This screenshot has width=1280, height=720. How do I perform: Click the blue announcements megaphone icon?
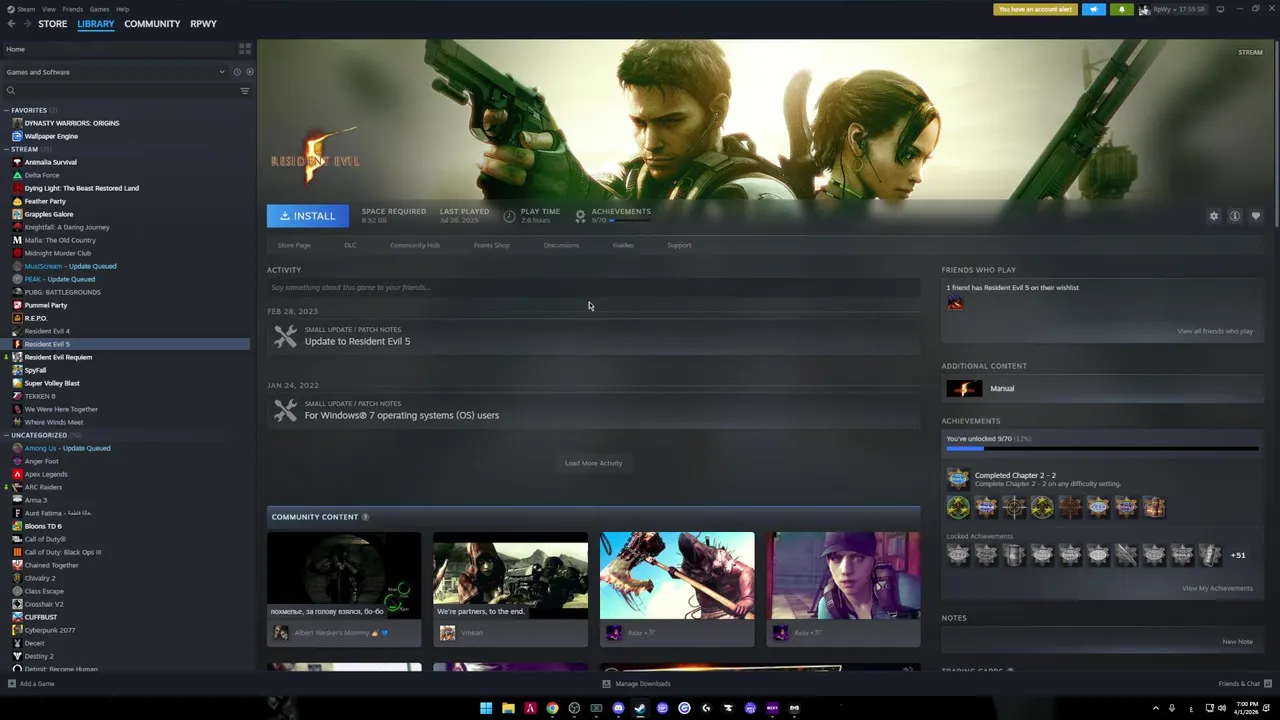[1093, 10]
